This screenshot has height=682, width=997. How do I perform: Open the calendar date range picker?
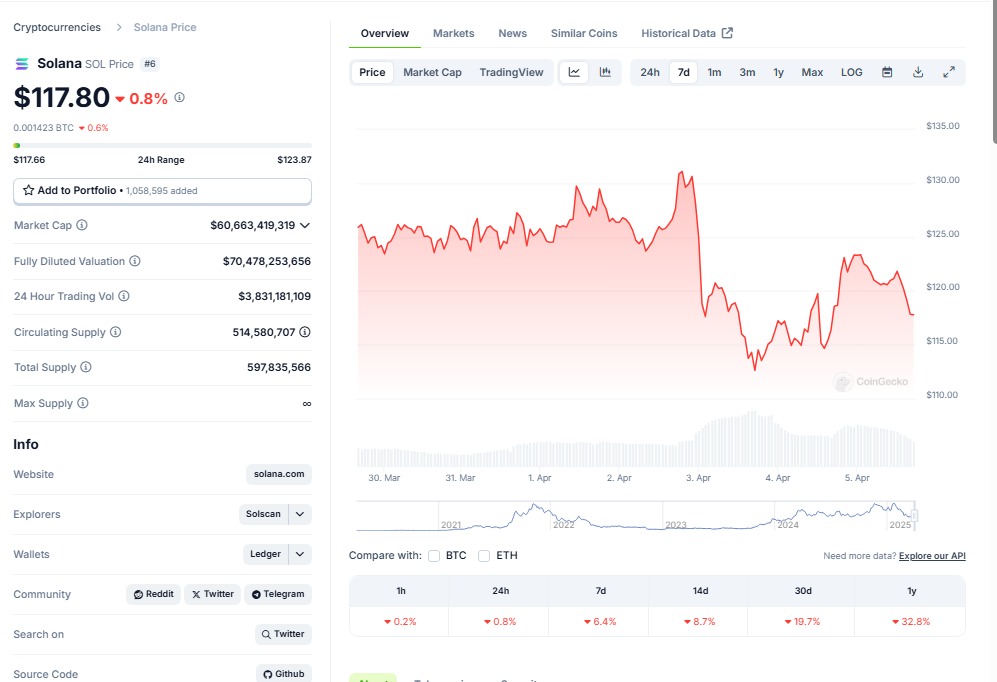[x=887, y=72]
